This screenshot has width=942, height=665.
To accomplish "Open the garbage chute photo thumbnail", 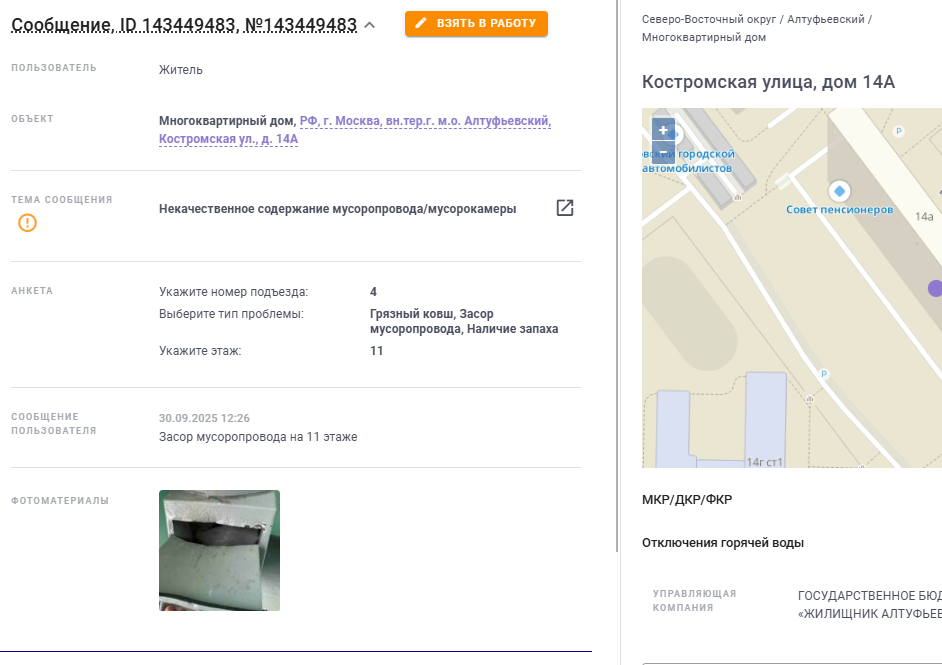I will pyautogui.click(x=219, y=550).
